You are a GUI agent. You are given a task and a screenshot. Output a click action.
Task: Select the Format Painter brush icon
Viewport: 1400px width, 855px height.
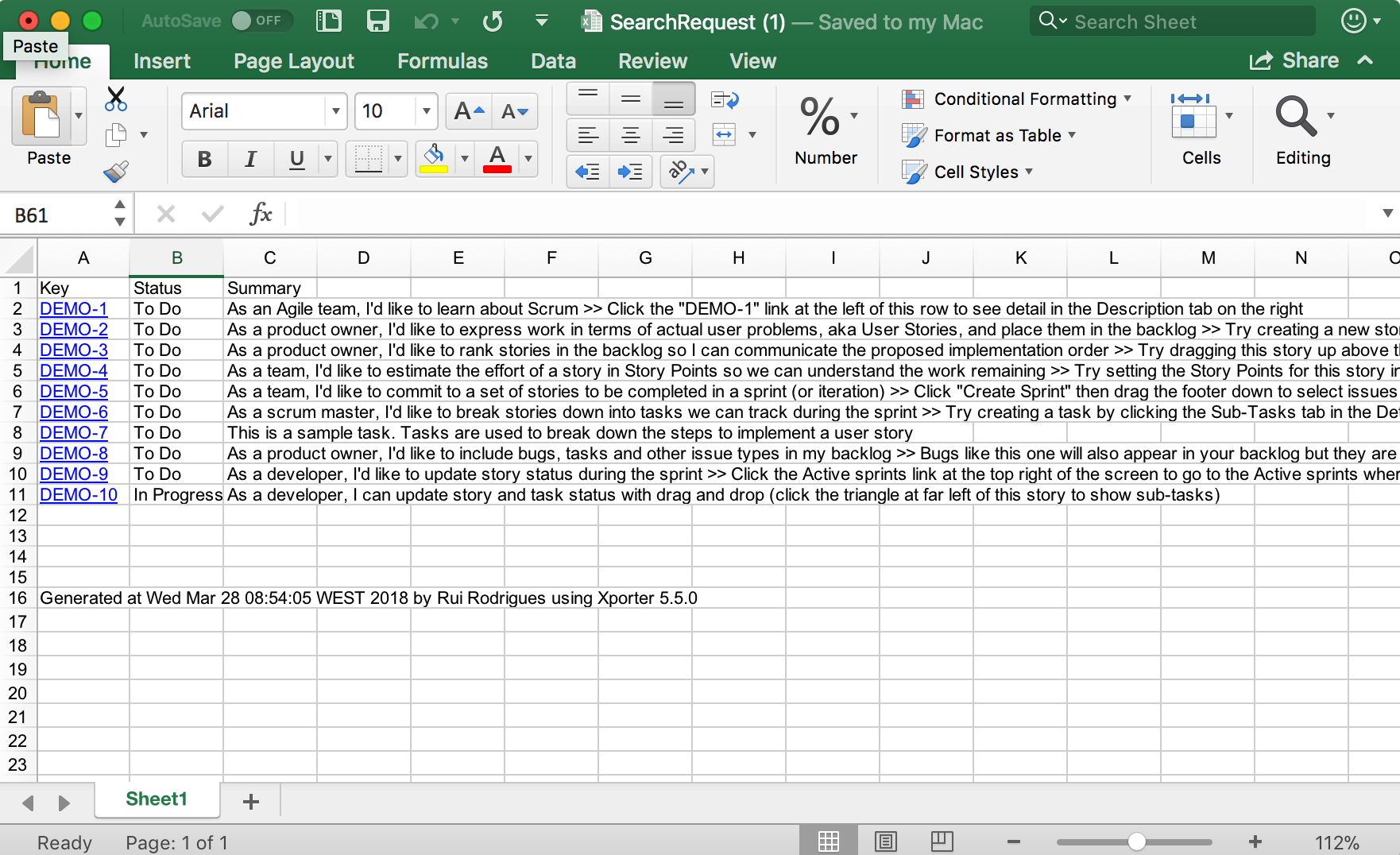[x=116, y=172]
